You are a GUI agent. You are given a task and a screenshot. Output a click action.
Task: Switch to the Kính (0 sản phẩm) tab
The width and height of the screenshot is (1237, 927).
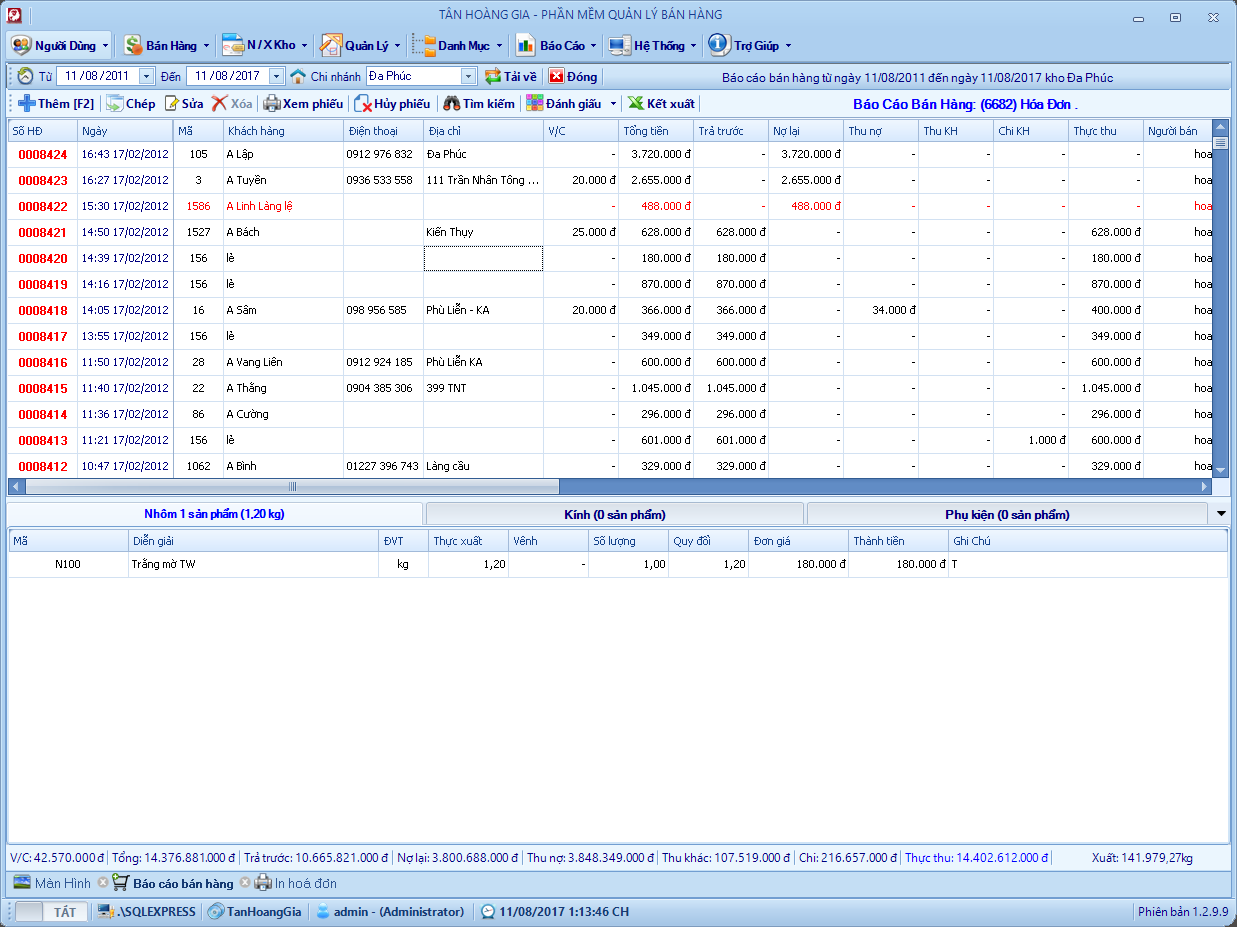point(614,515)
